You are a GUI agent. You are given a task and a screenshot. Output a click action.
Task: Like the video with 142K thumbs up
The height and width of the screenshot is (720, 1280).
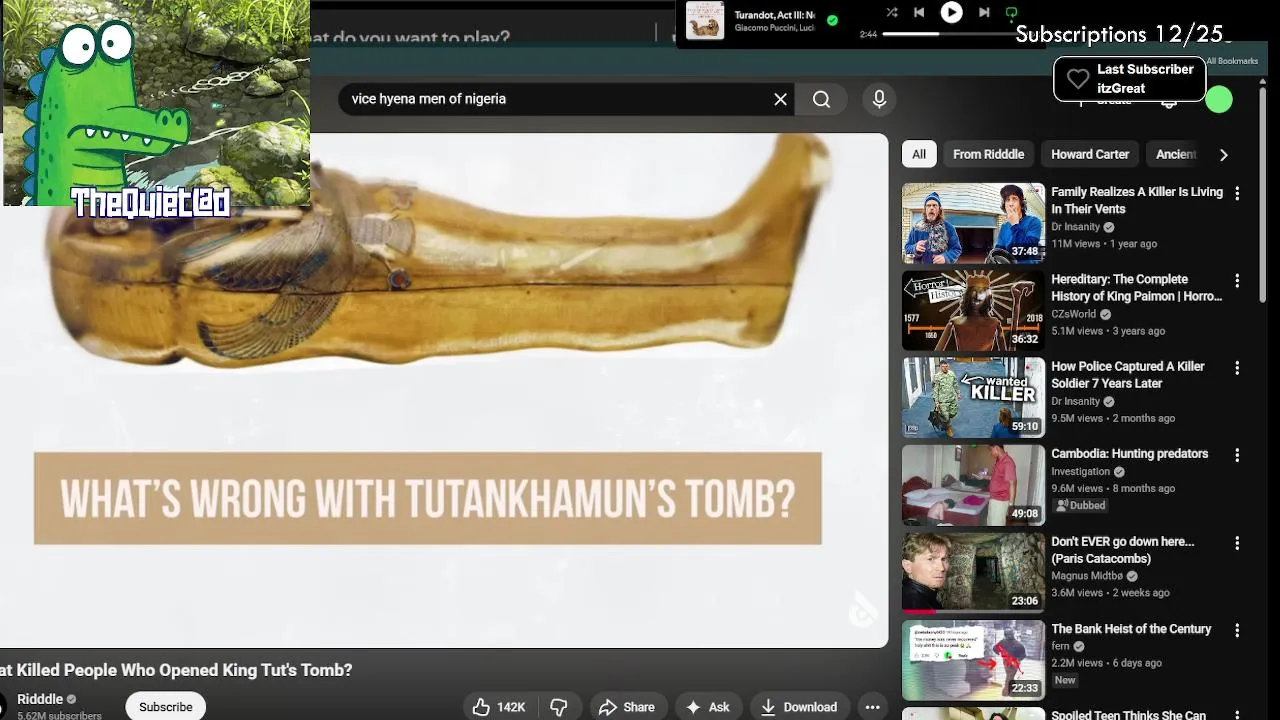click(499, 707)
